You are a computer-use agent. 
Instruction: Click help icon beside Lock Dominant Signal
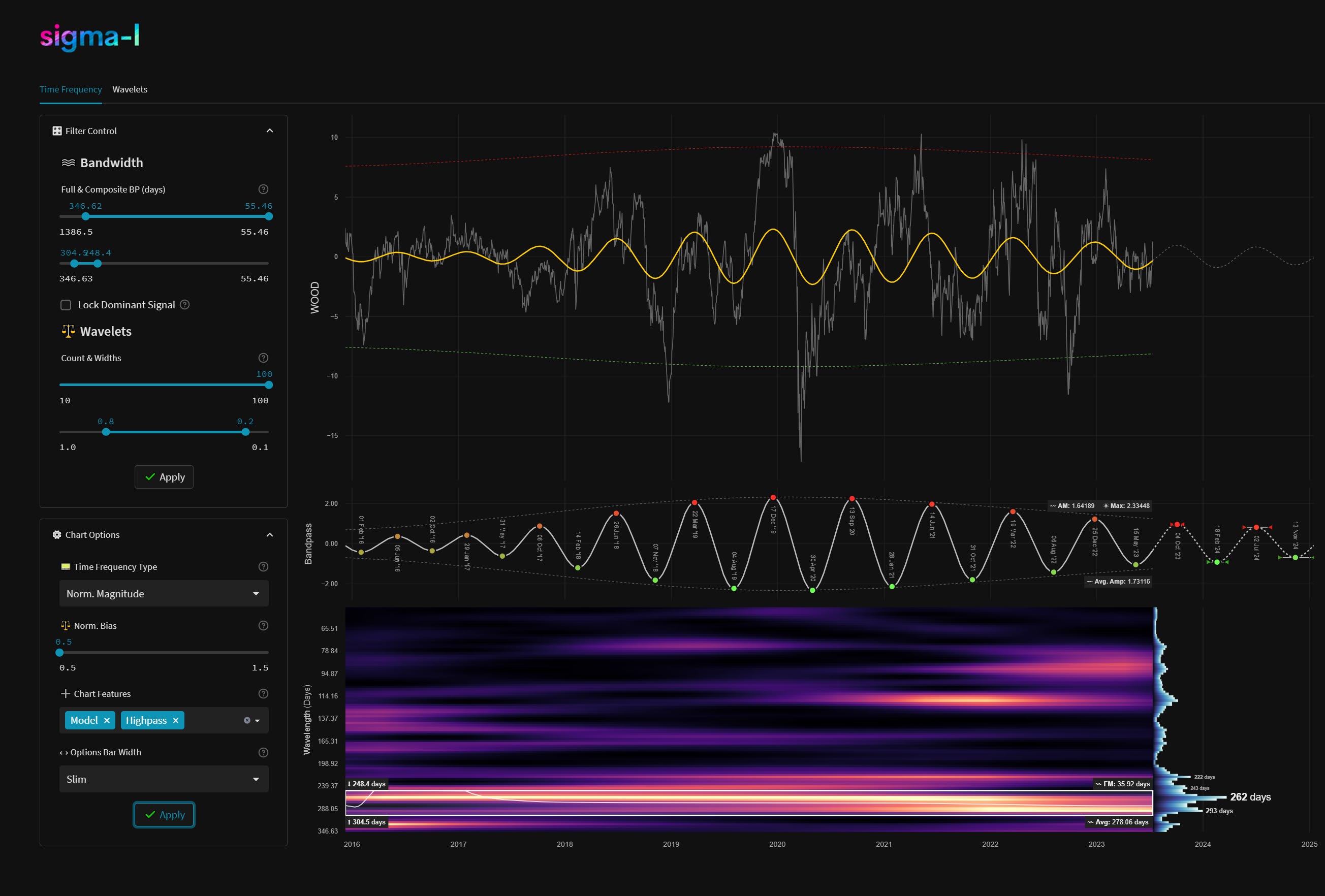185,305
